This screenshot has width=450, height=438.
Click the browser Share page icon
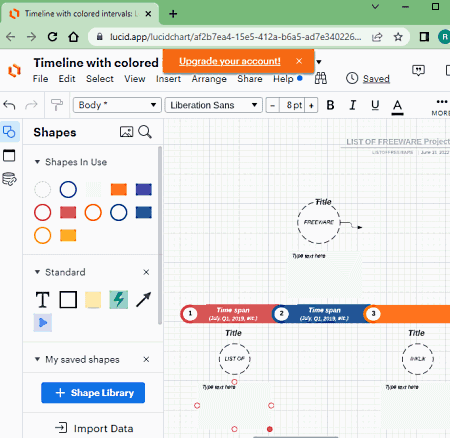tap(377, 37)
